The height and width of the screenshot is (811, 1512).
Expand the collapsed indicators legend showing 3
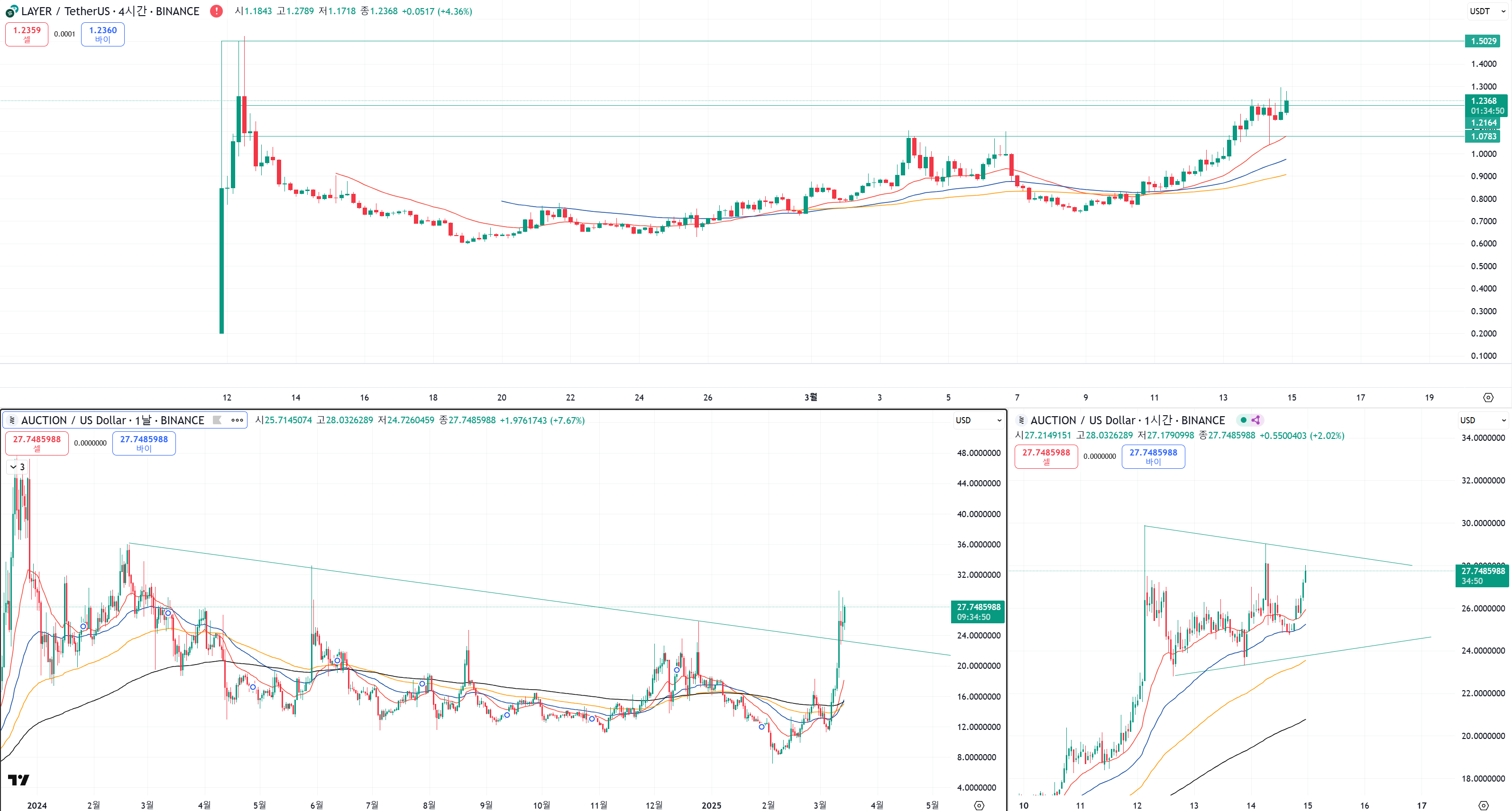(x=17, y=467)
